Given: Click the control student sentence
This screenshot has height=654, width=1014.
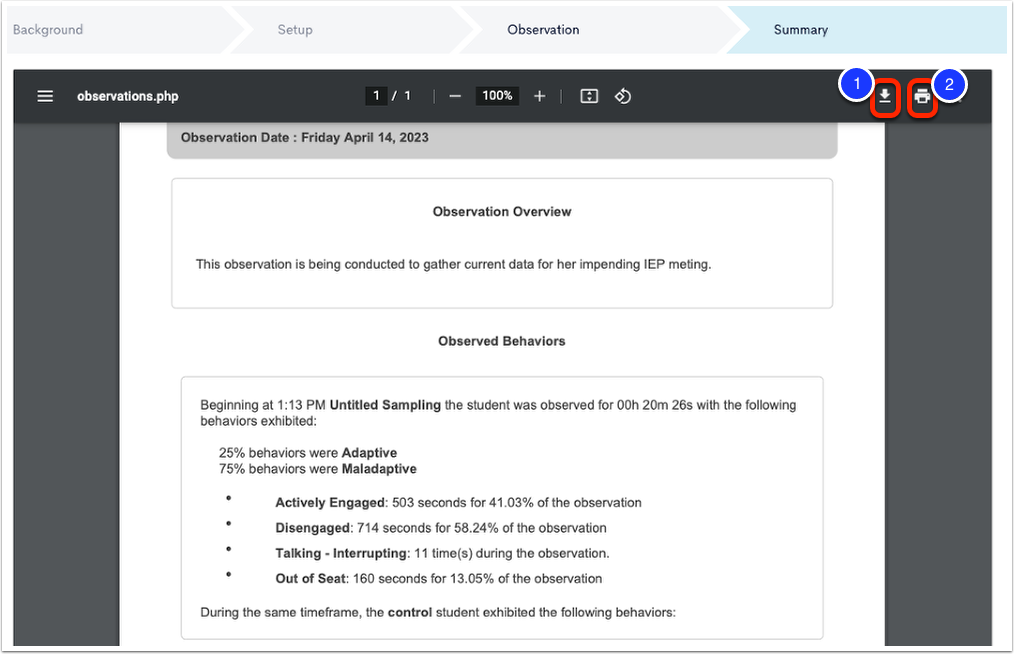Looking at the screenshot, I should point(438,612).
